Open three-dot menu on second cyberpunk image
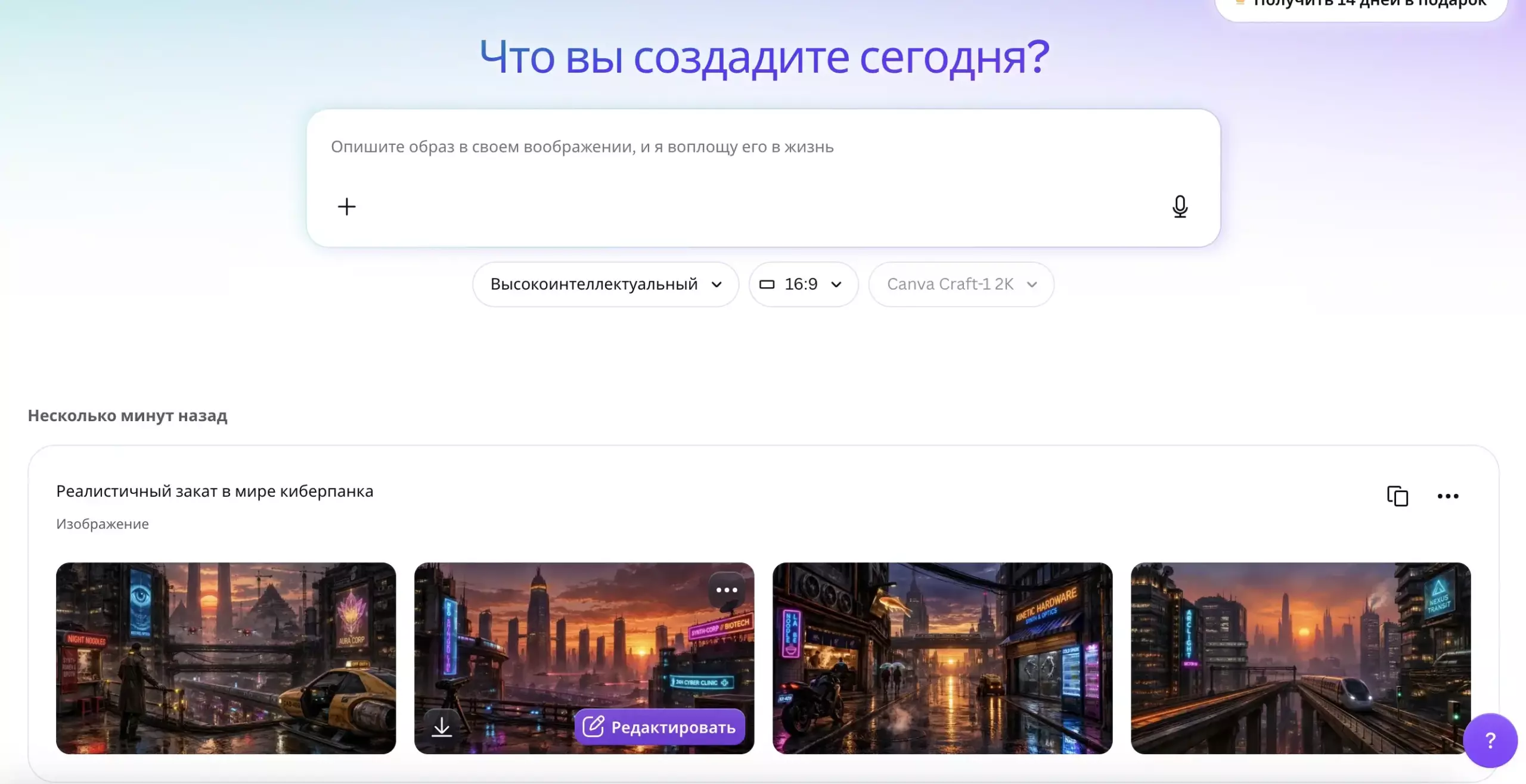 point(727,590)
